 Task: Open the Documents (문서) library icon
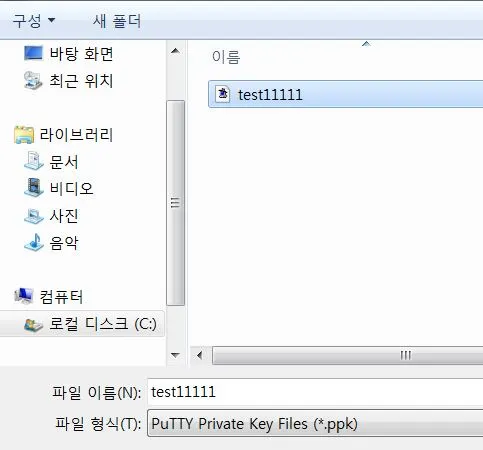click(x=34, y=161)
